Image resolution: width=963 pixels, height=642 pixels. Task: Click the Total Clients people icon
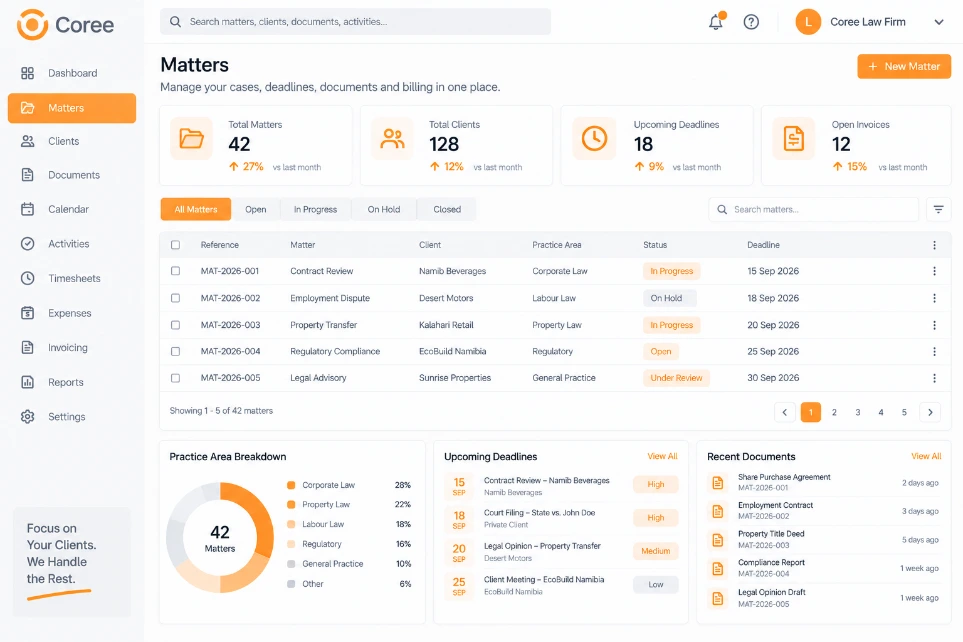pos(392,138)
